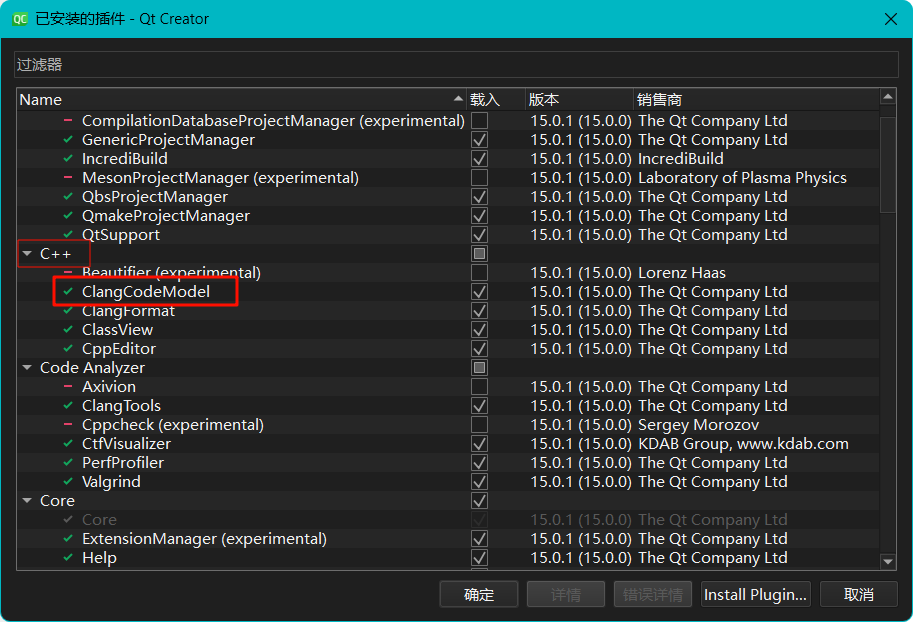
Task: Click the 销售商 column header
Action: (x=756, y=100)
